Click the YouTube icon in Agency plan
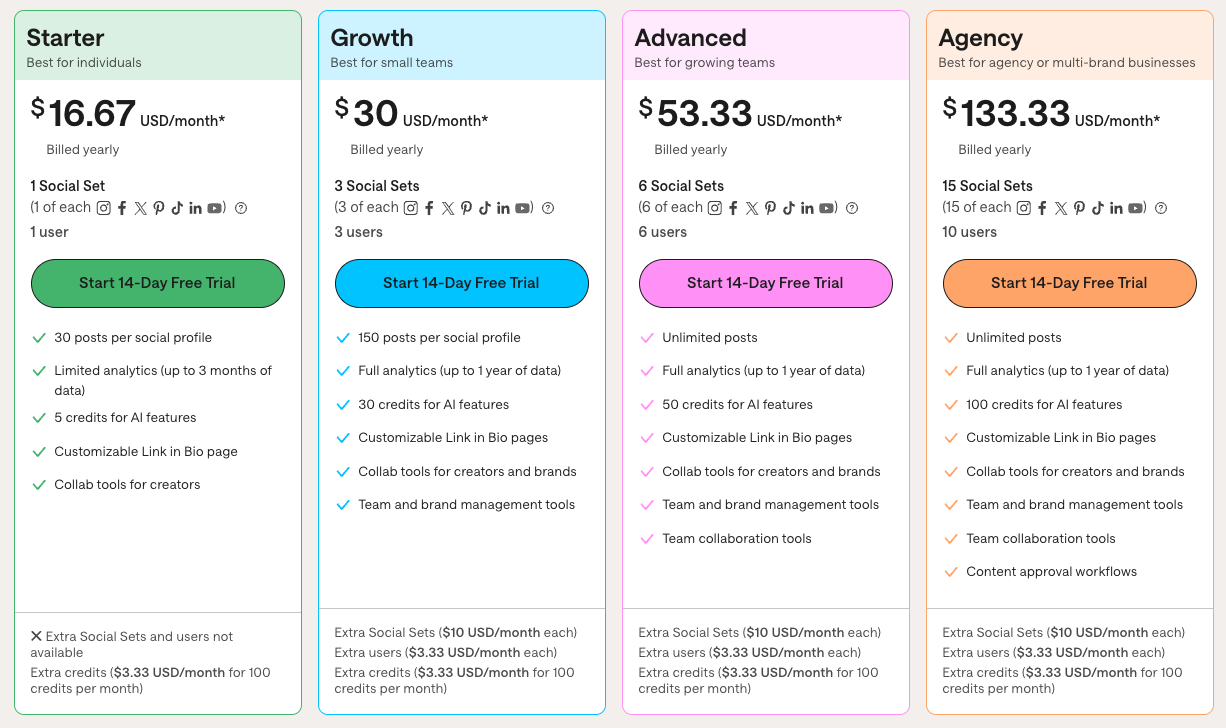 click(1136, 208)
